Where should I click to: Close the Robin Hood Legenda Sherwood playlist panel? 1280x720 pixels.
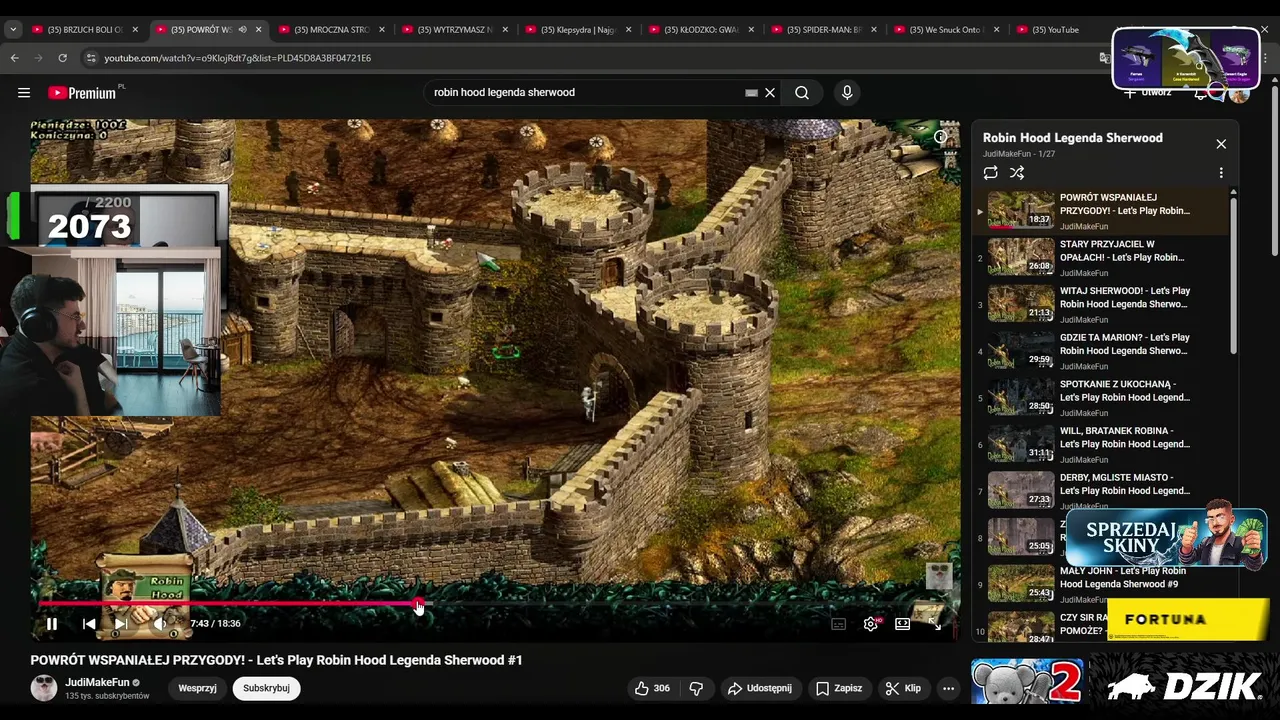(1221, 144)
